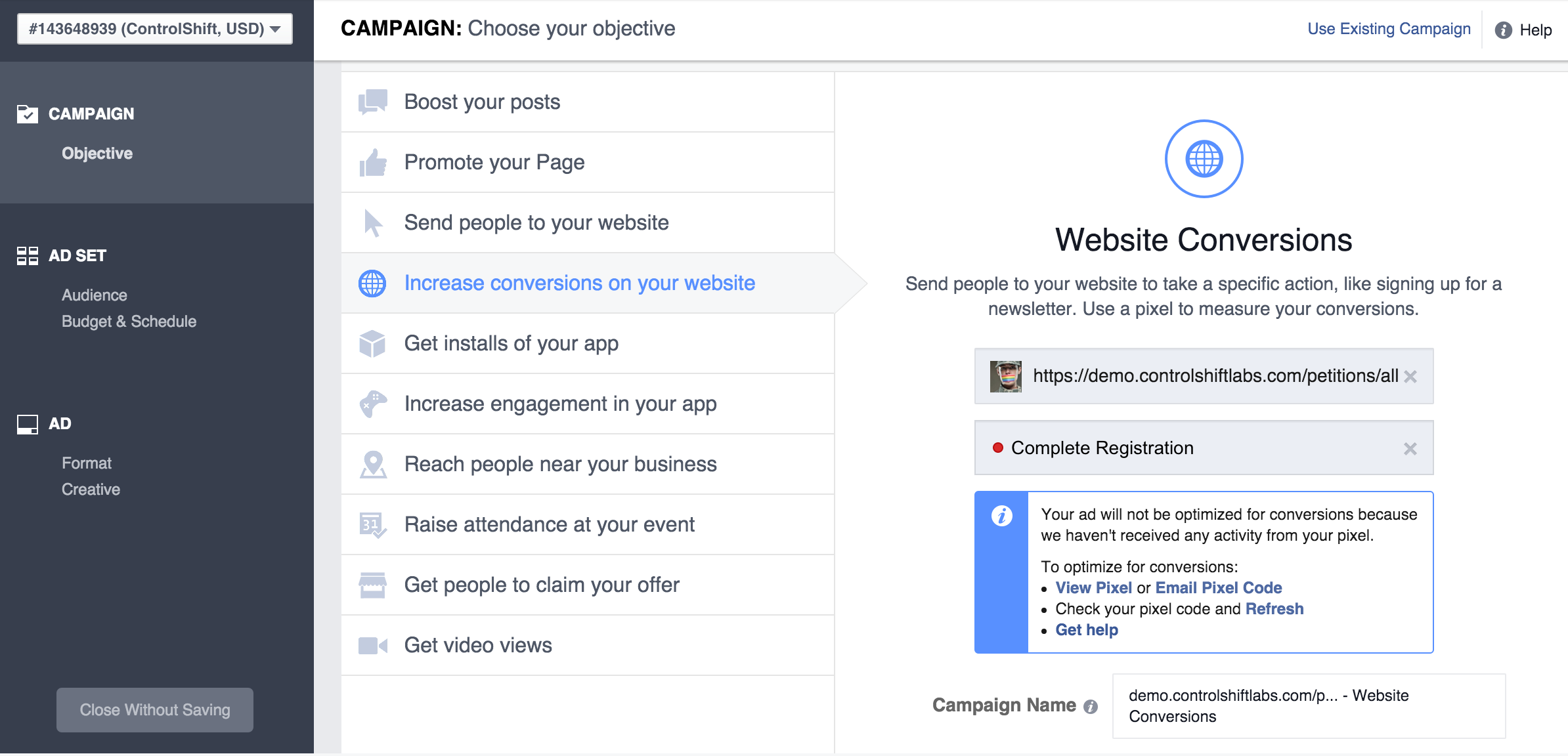Open Audience section in sidebar
This screenshot has height=756, width=1568.
pos(95,295)
